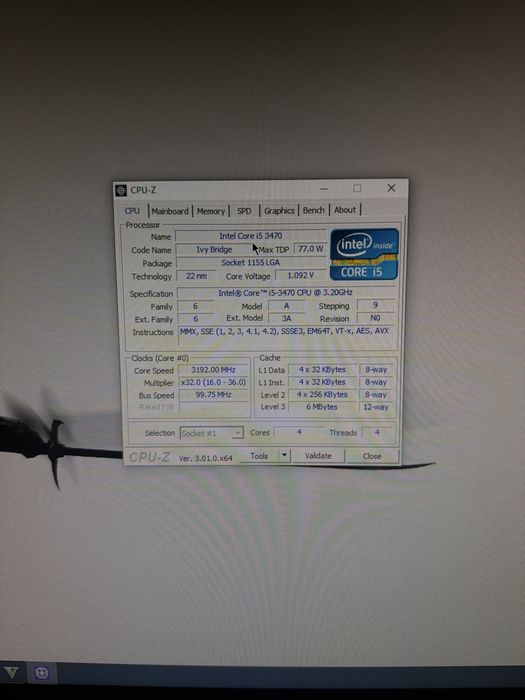The height and width of the screenshot is (700, 525).
Task: Minimize the CPU-Z window
Action: coord(324,189)
